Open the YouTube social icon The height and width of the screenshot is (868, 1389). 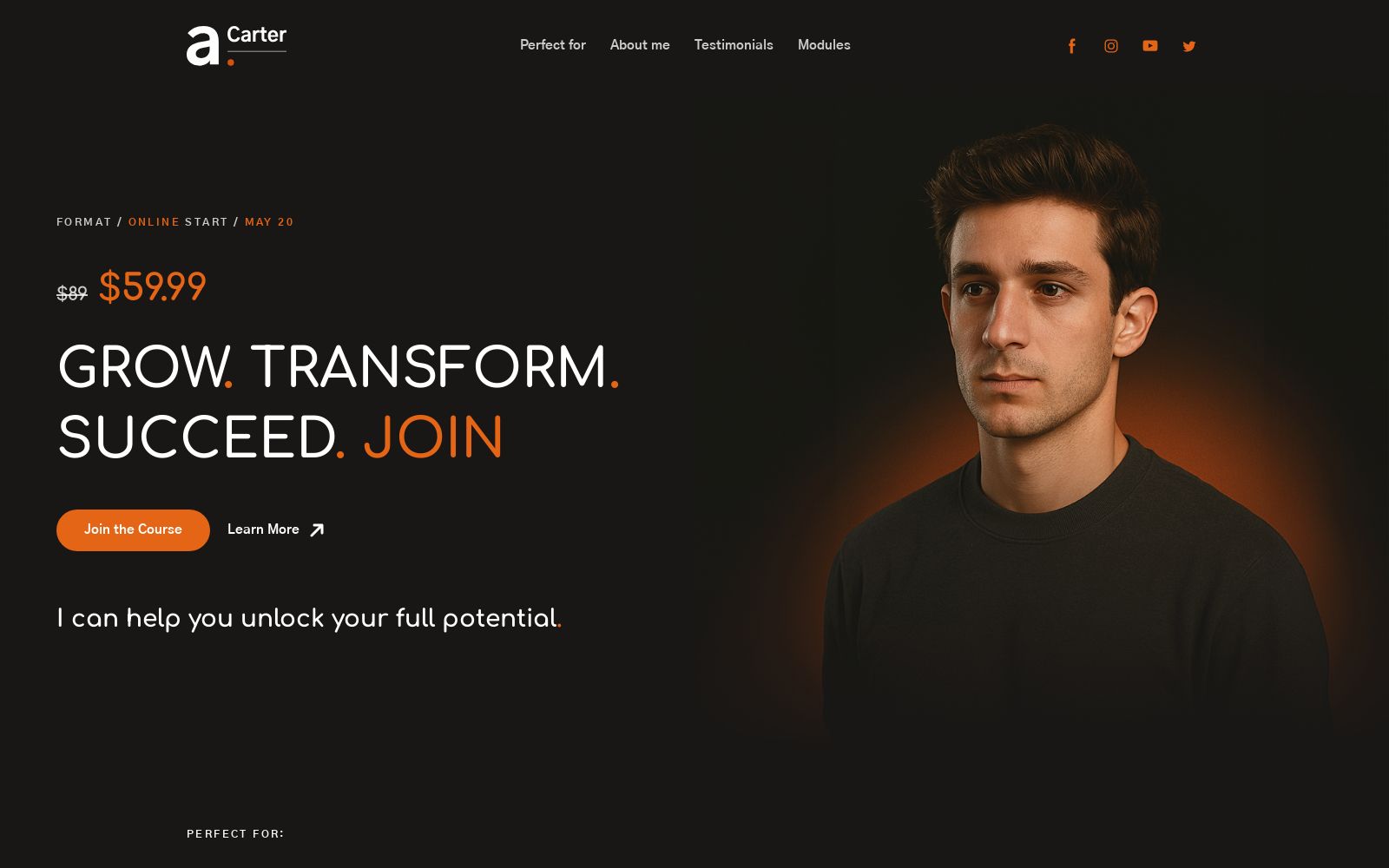tap(1150, 46)
